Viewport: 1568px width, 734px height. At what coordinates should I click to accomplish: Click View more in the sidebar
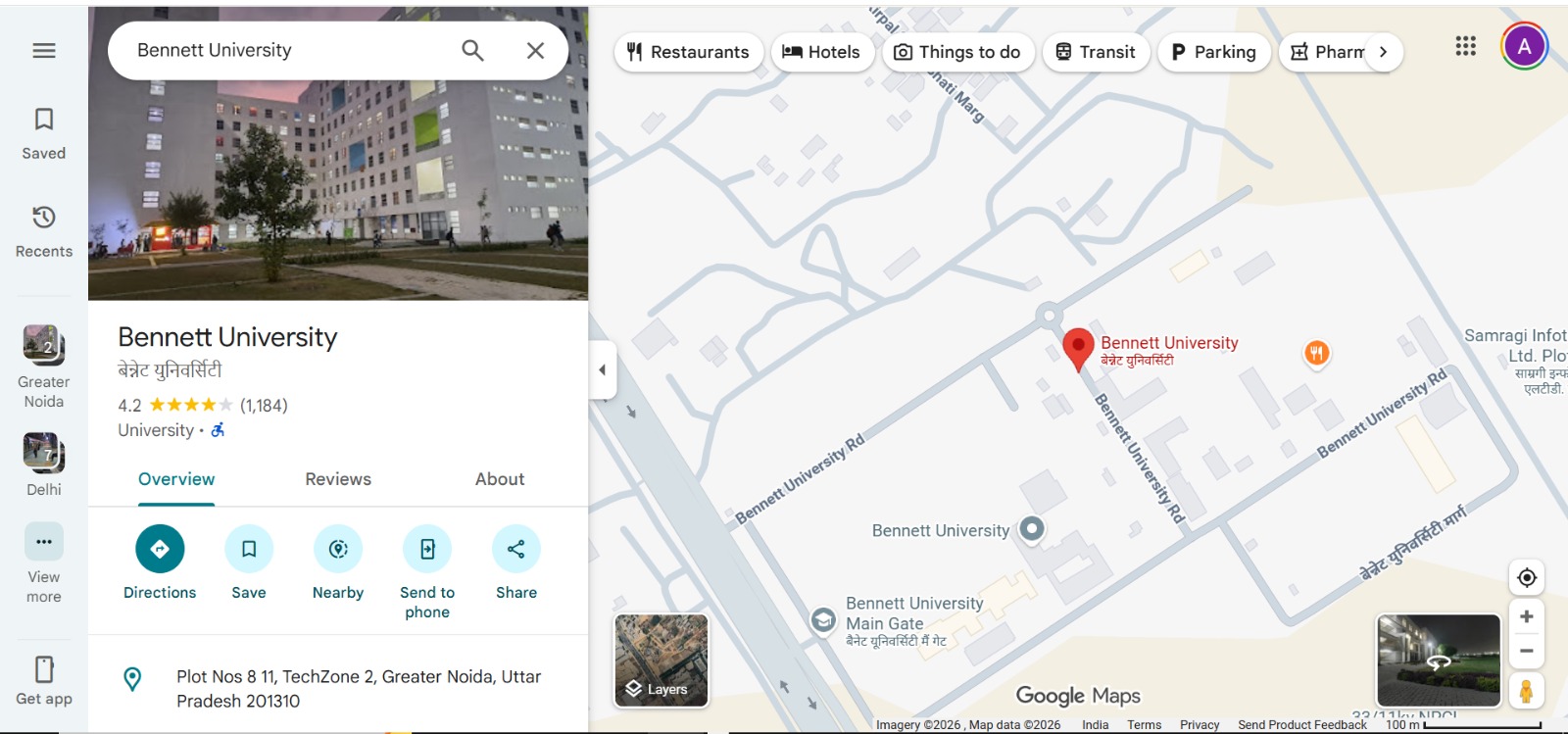pyautogui.click(x=44, y=563)
